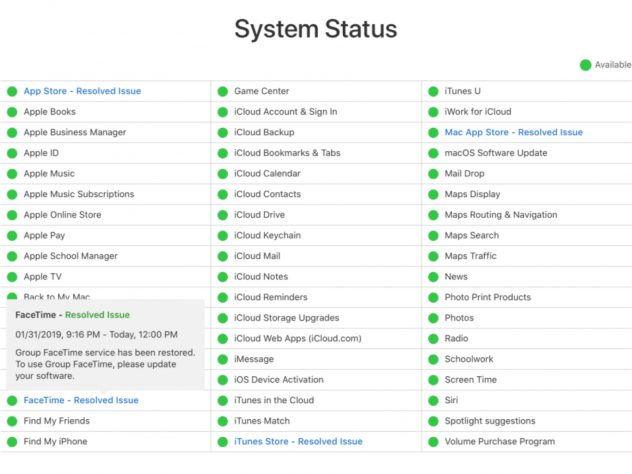Select the Maps Routing & Navigation entry
Viewport: 632px width, 474px height.
click(500, 215)
